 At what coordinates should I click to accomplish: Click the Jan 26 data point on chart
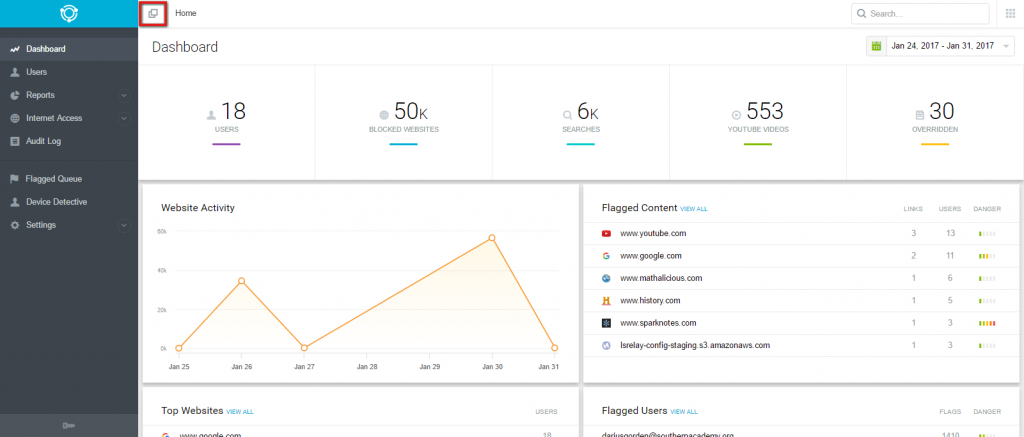click(x=242, y=281)
